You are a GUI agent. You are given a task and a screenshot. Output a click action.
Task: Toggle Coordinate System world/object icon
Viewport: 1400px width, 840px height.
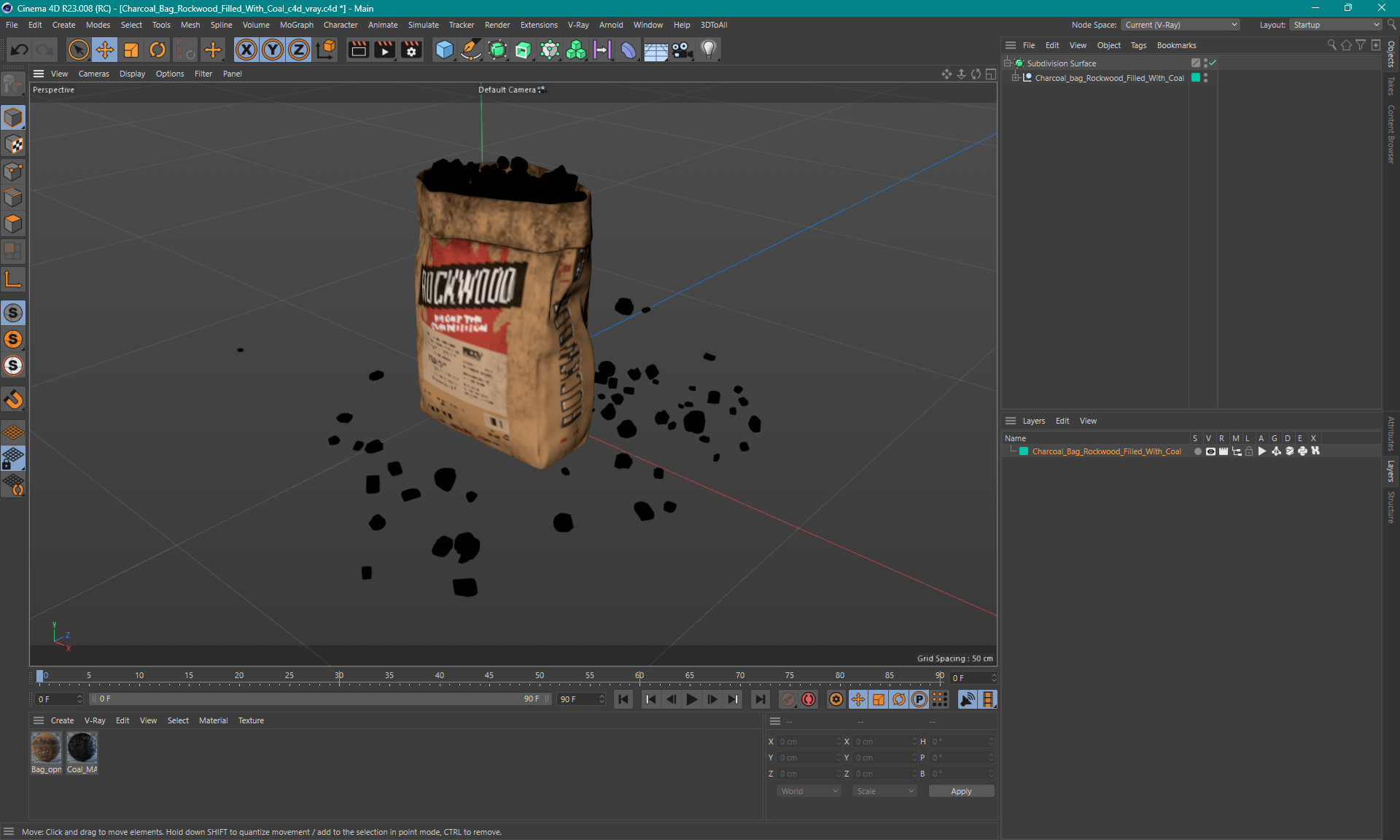coord(326,50)
